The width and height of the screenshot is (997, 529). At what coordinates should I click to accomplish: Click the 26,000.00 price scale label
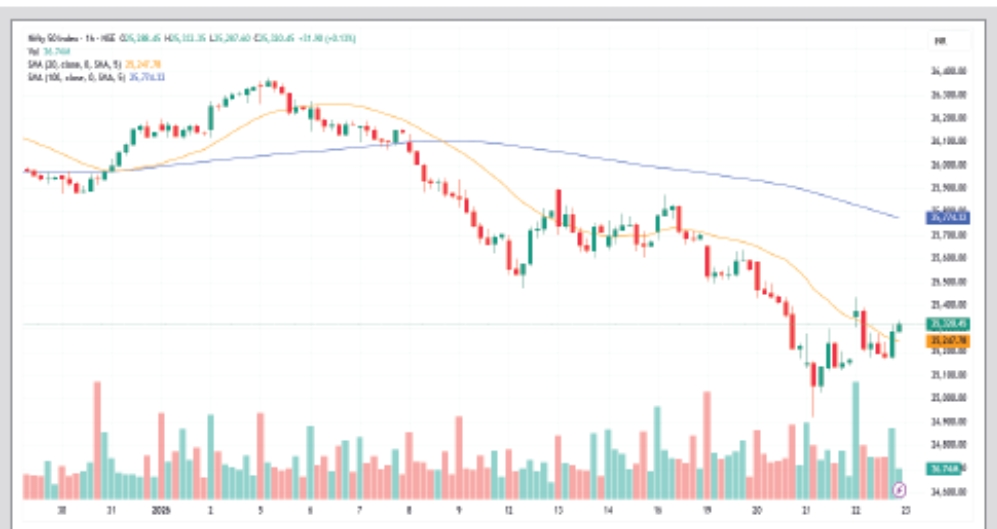[945, 165]
